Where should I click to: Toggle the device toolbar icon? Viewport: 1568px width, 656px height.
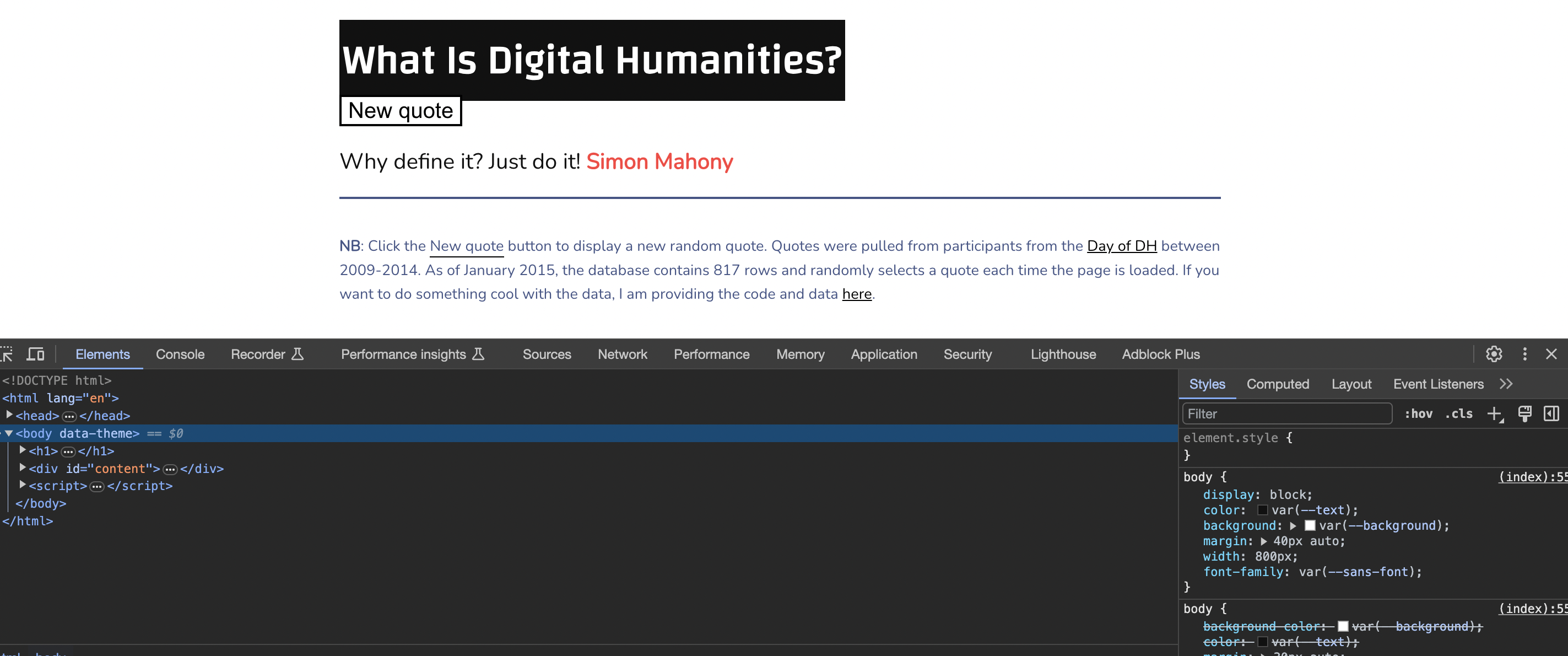click(x=35, y=354)
